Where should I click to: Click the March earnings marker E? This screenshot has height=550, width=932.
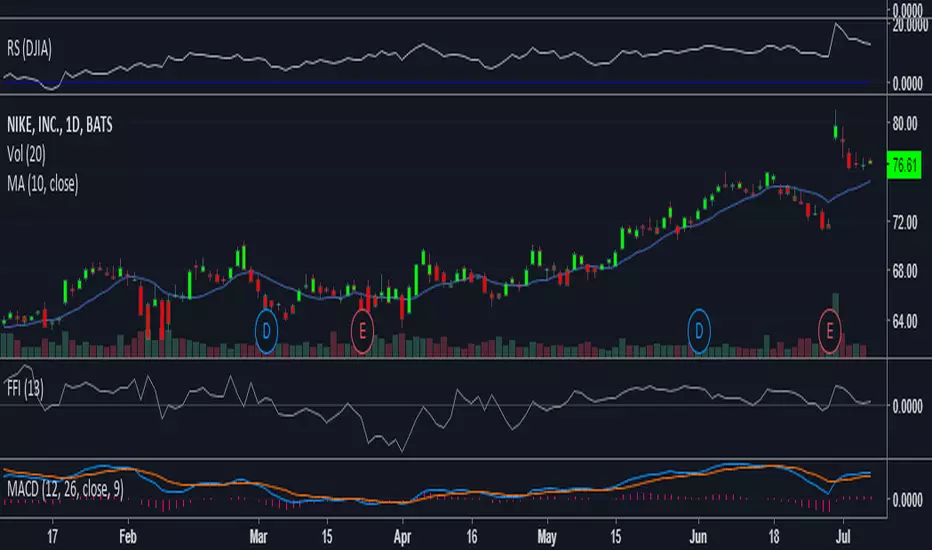[362, 332]
